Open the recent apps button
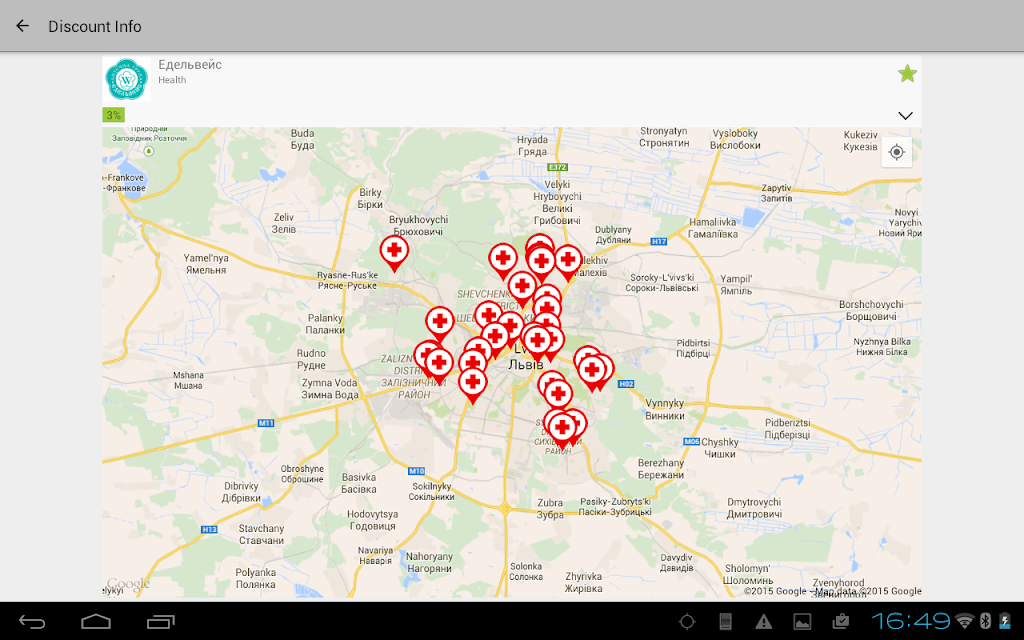The image size is (1024, 640). coord(161,622)
